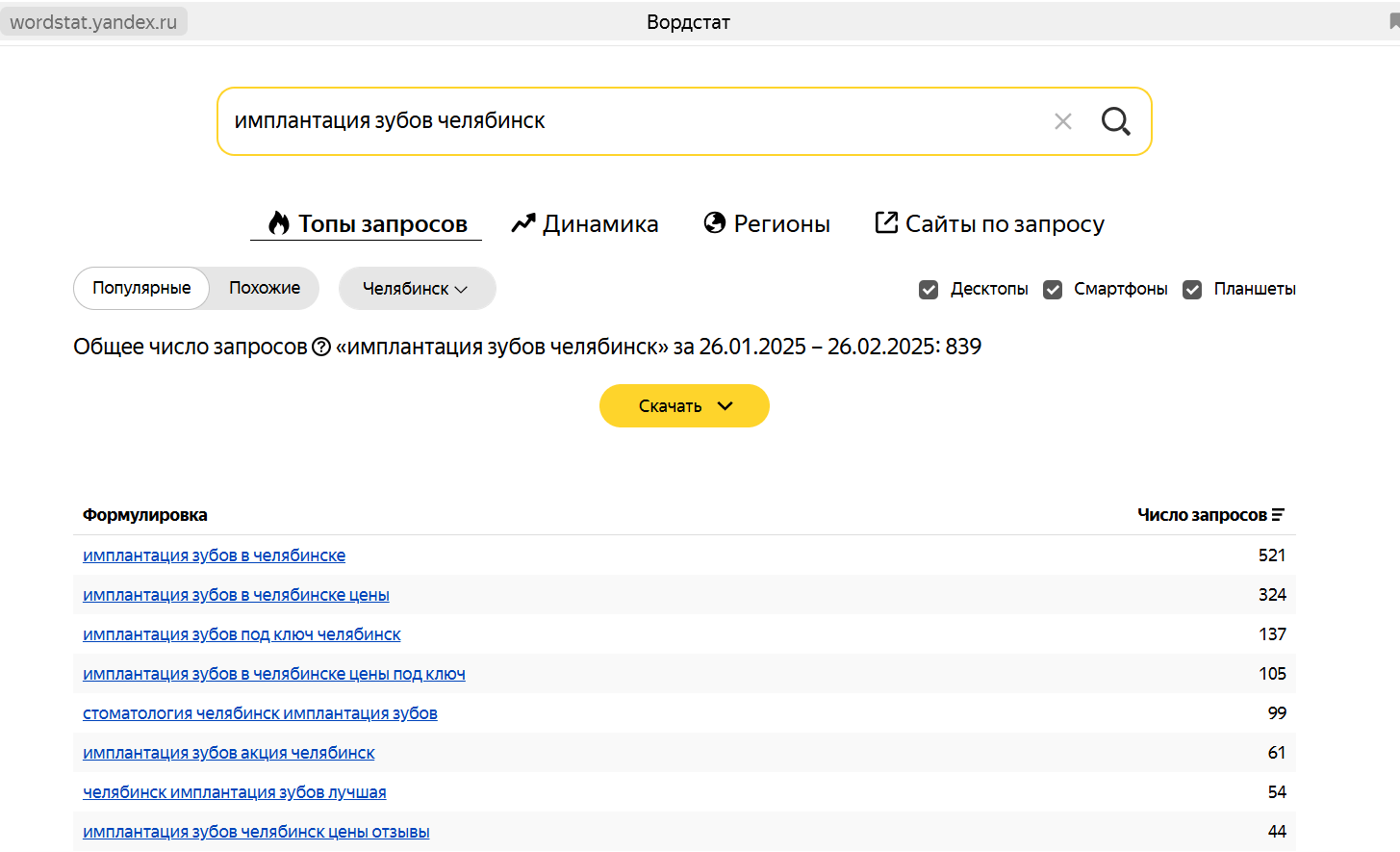This screenshot has width=1400, height=852.
Task: Toggle the Смартфоны checkbox
Action: [x=1053, y=290]
